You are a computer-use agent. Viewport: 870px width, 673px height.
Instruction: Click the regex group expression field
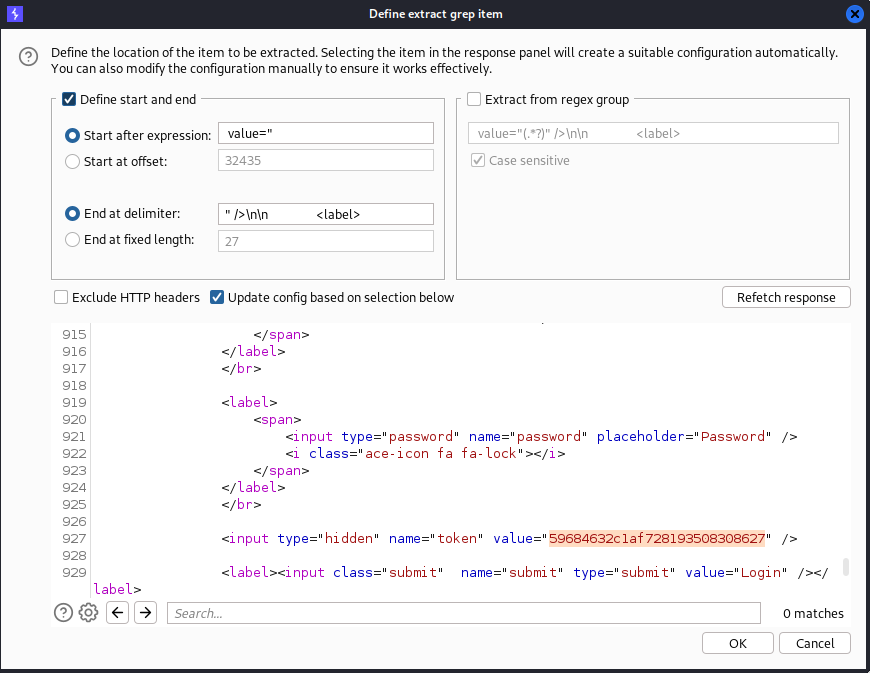[653, 133]
